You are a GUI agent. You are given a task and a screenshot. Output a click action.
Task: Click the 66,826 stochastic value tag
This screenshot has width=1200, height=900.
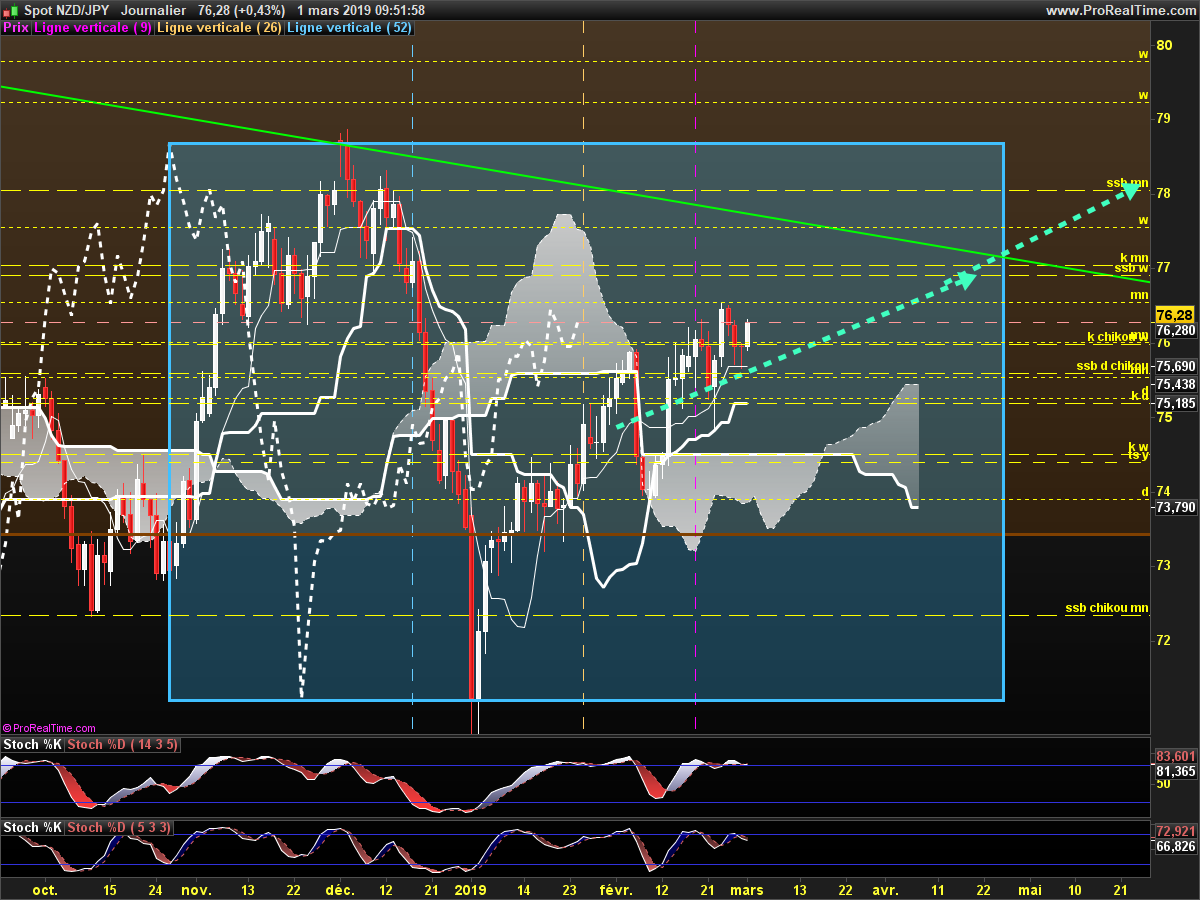point(1176,846)
